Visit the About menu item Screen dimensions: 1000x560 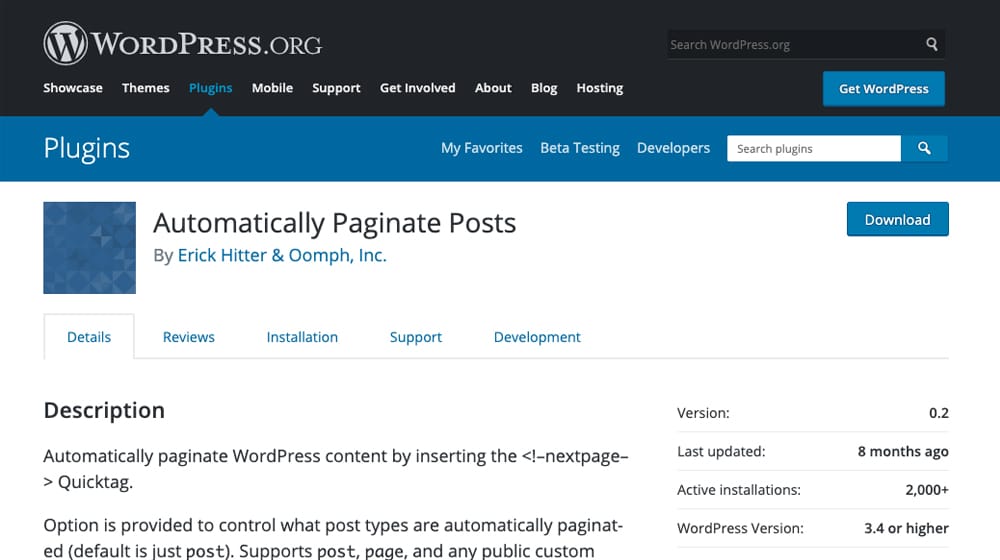pos(493,88)
